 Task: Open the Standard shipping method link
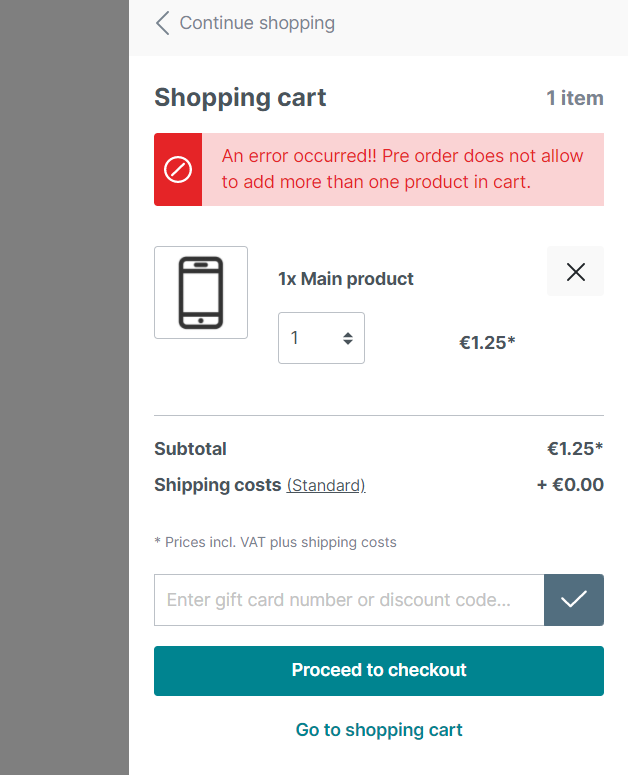pos(326,485)
